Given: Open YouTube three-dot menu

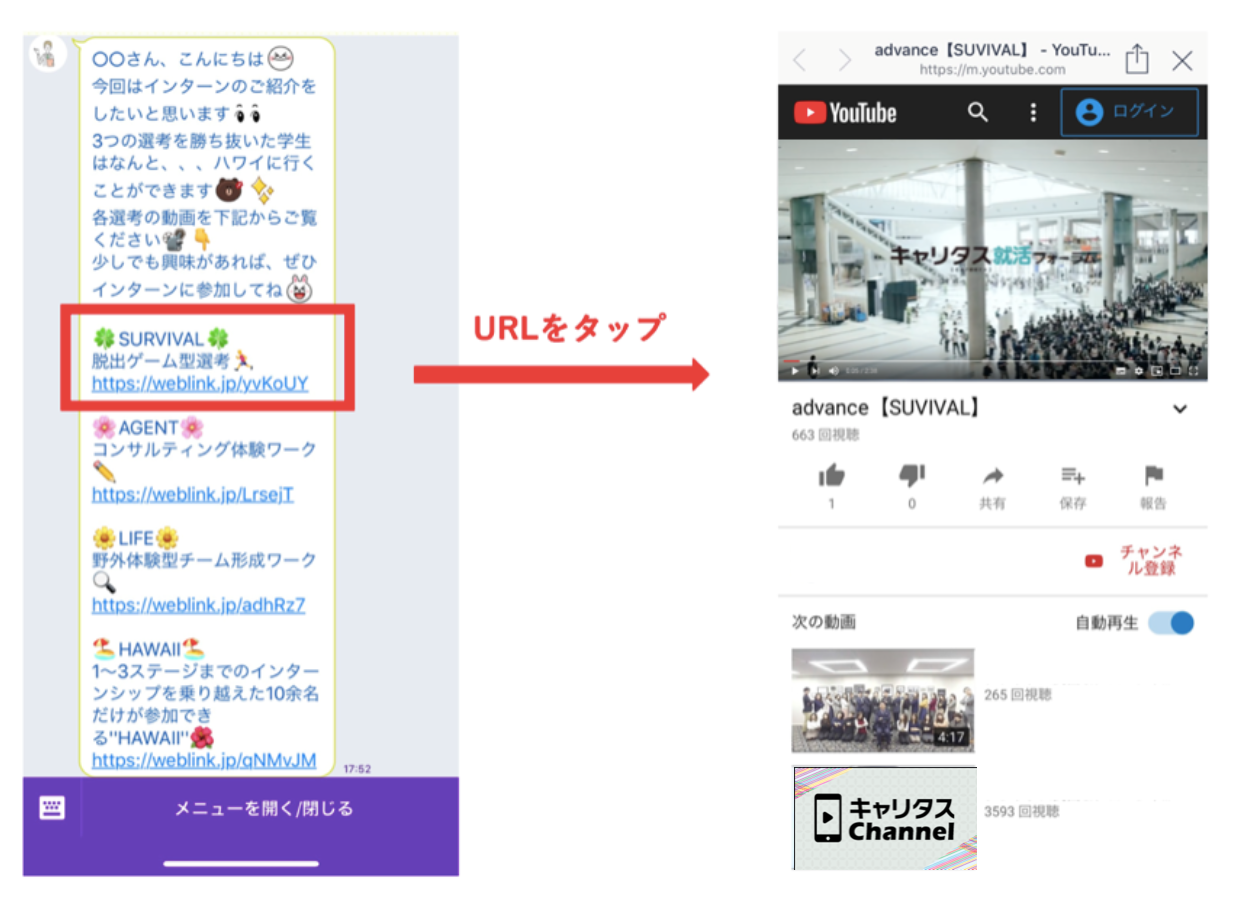Looking at the screenshot, I should [x=1033, y=112].
